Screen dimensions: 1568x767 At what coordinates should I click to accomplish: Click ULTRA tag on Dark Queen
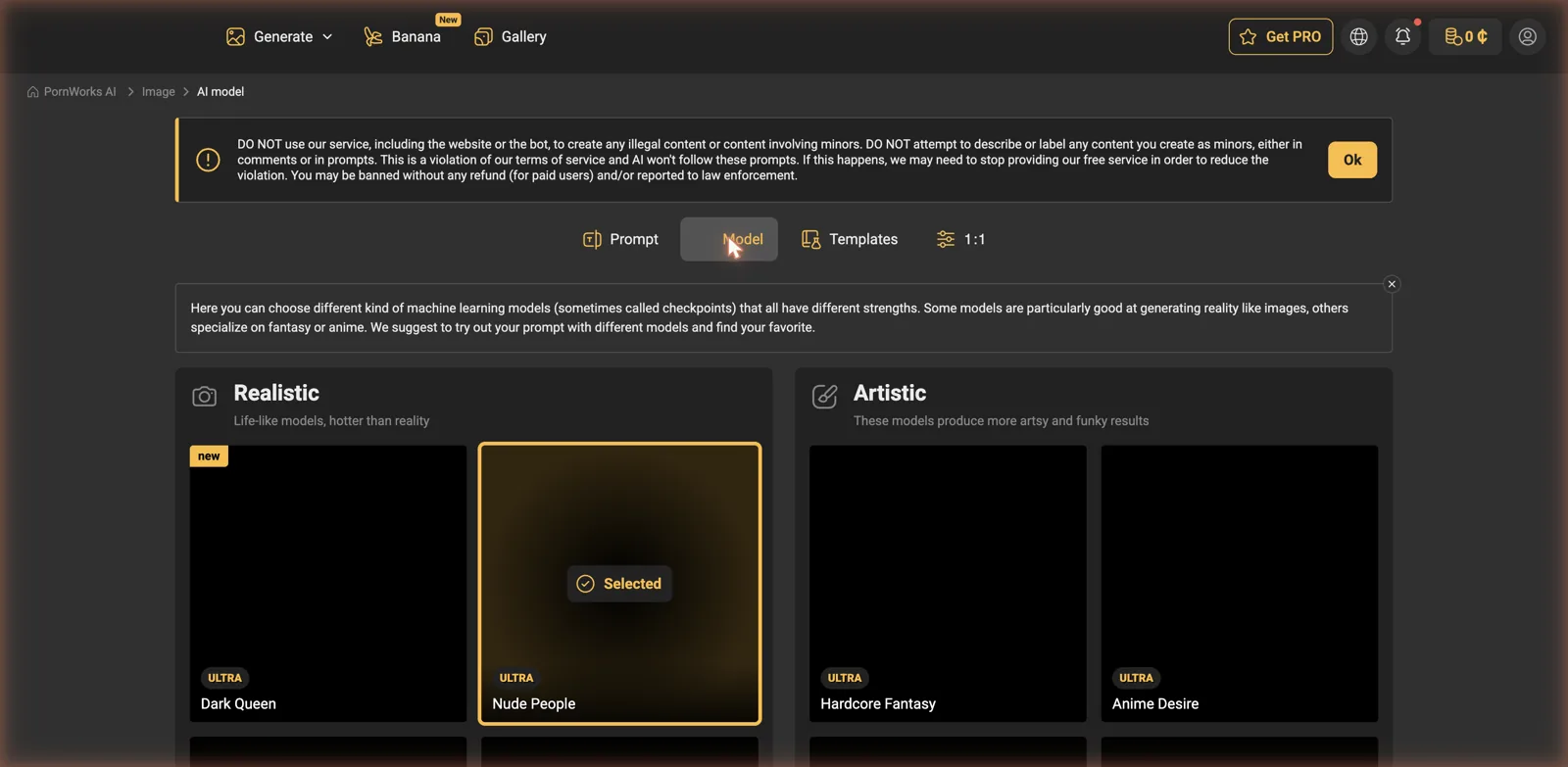(x=224, y=678)
